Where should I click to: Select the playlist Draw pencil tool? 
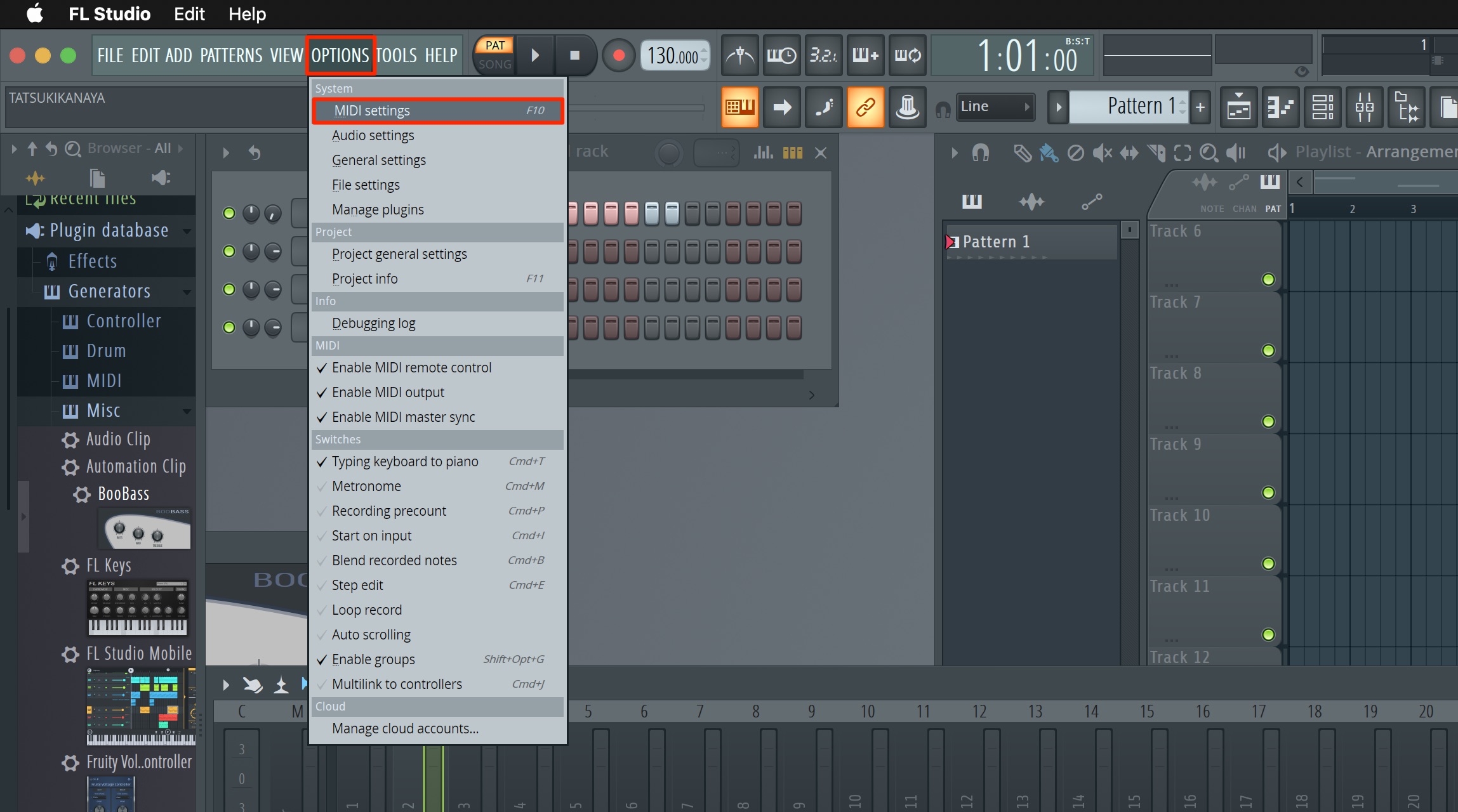pyautogui.click(x=1022, y=153)
